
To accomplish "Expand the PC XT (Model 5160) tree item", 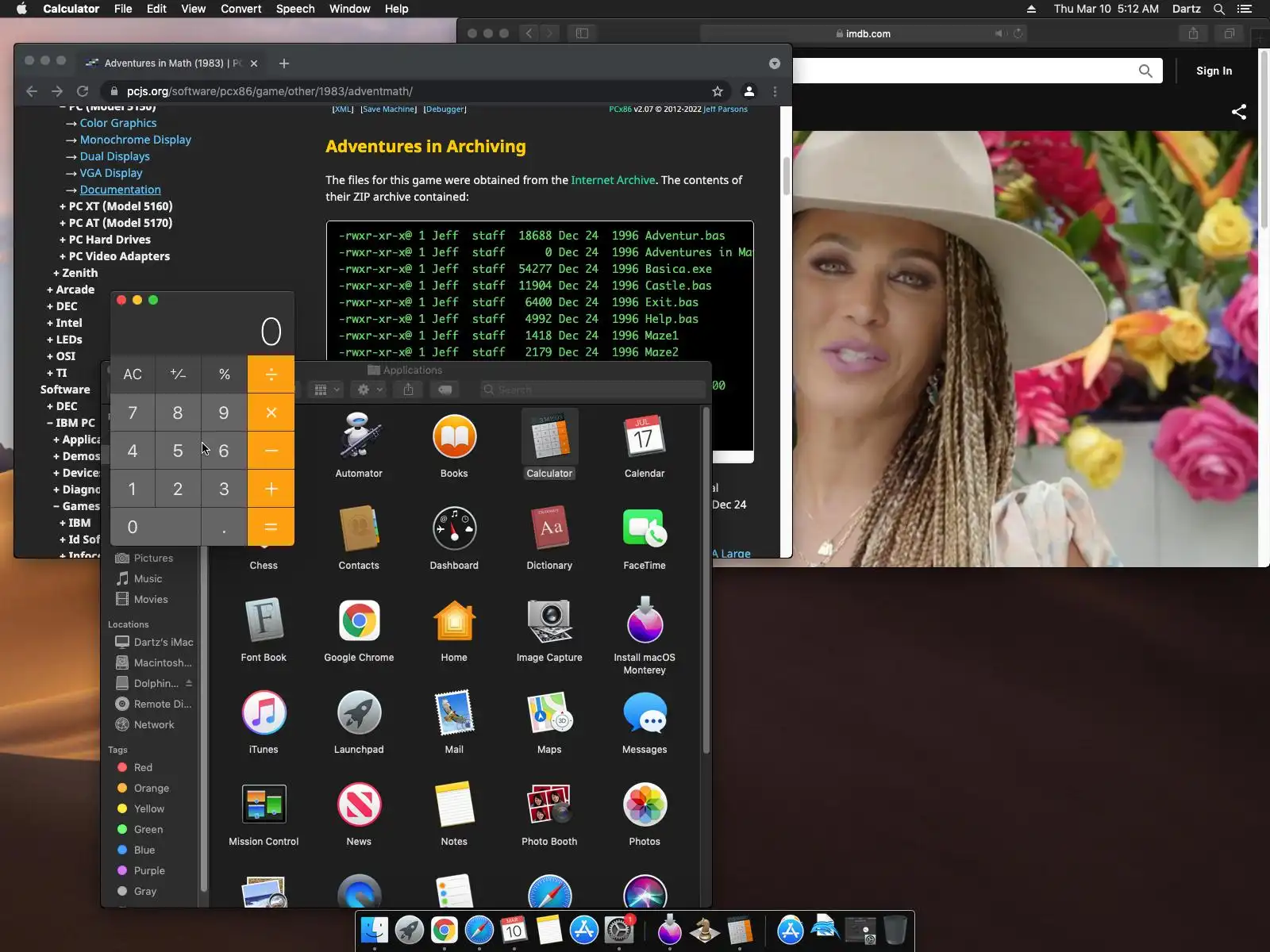I will [x=116, y=206].
